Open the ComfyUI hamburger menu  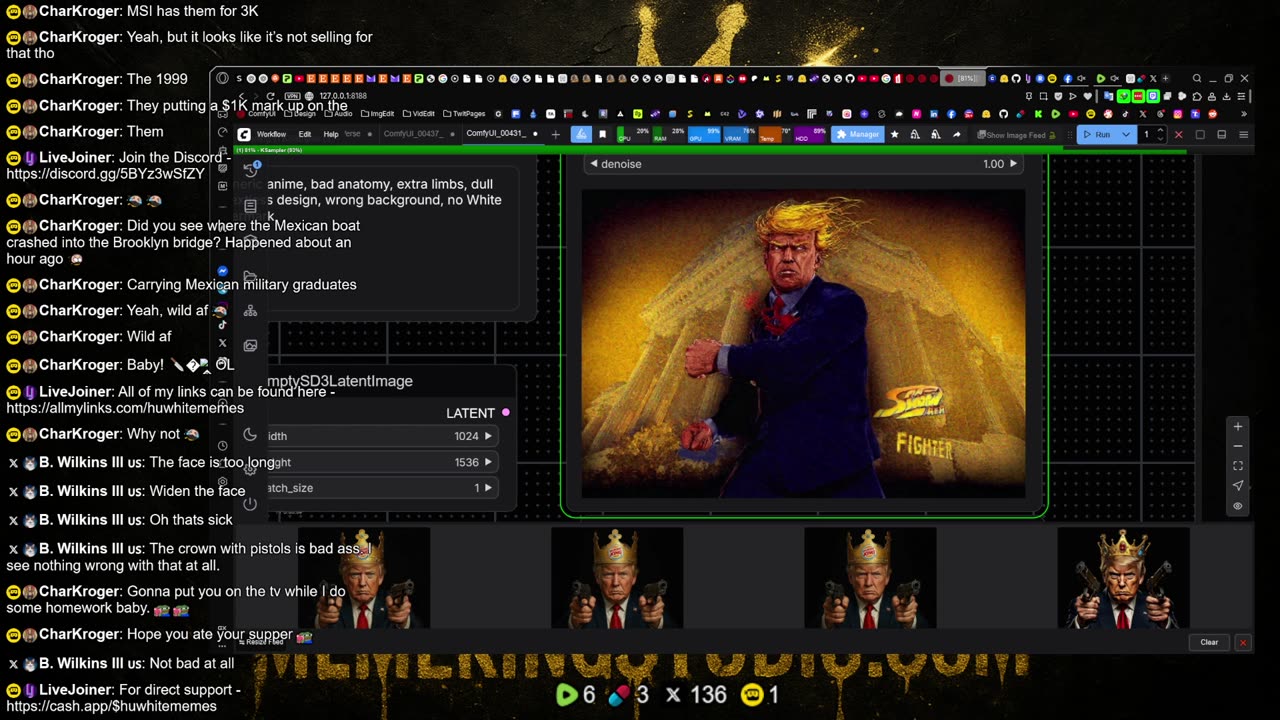coord(1243,134)
